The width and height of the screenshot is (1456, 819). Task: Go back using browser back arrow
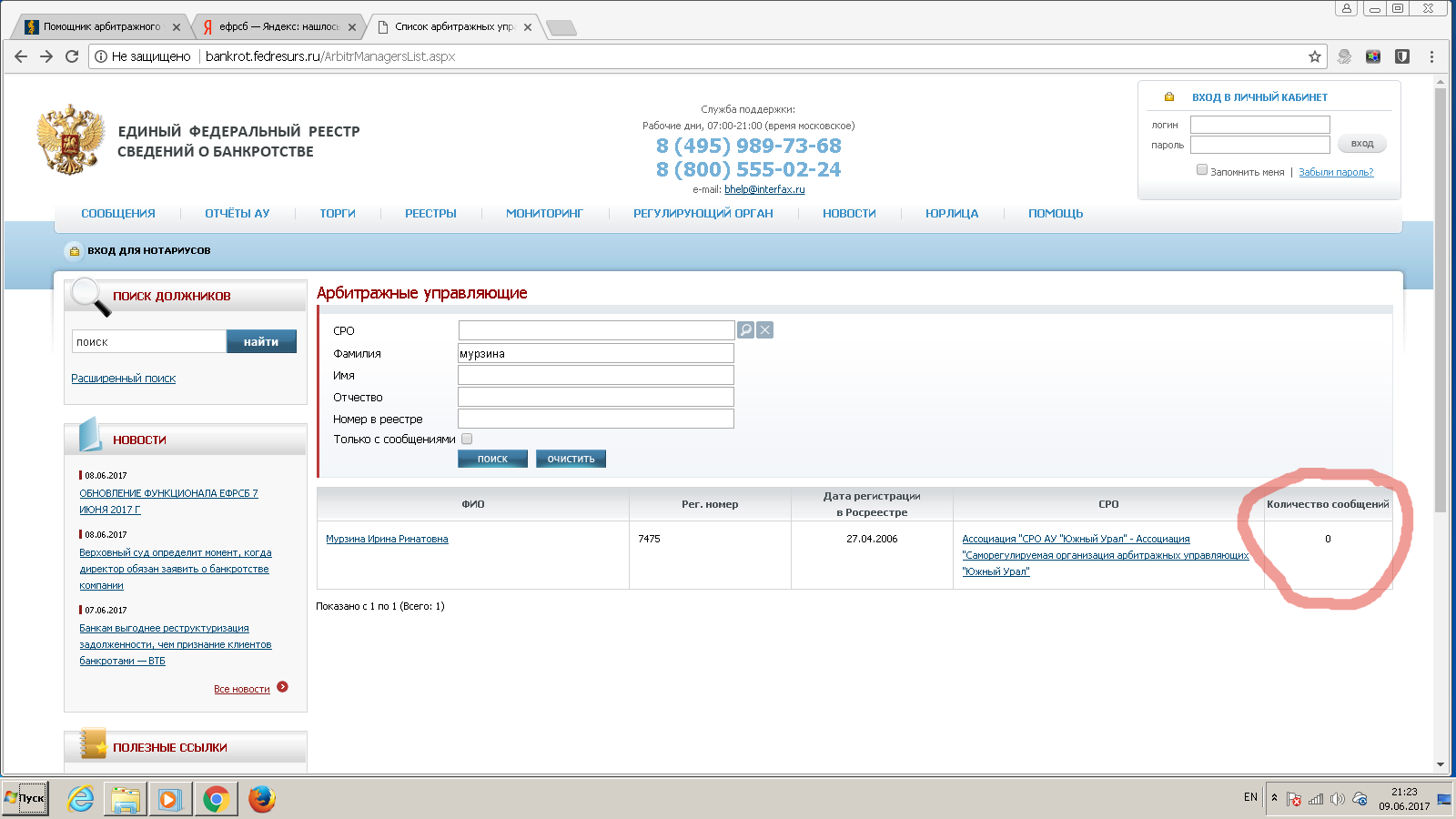click(21, 56)
